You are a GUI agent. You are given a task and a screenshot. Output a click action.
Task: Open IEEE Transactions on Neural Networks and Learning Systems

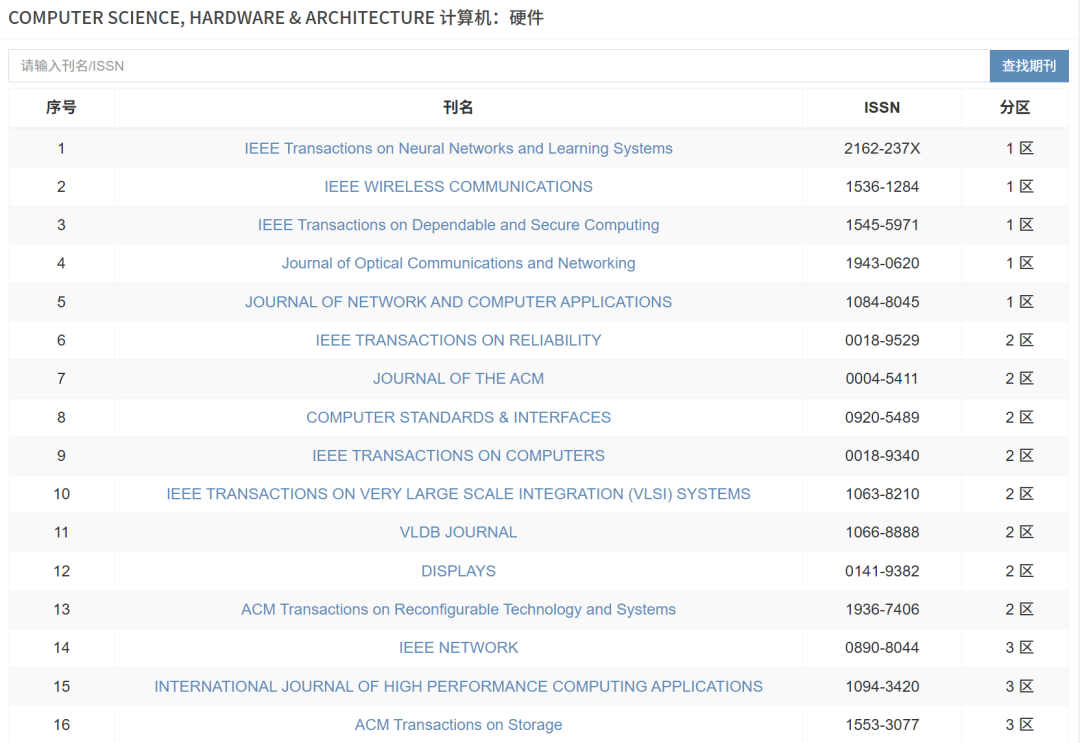pyautogui.click(x=458, y=148)
